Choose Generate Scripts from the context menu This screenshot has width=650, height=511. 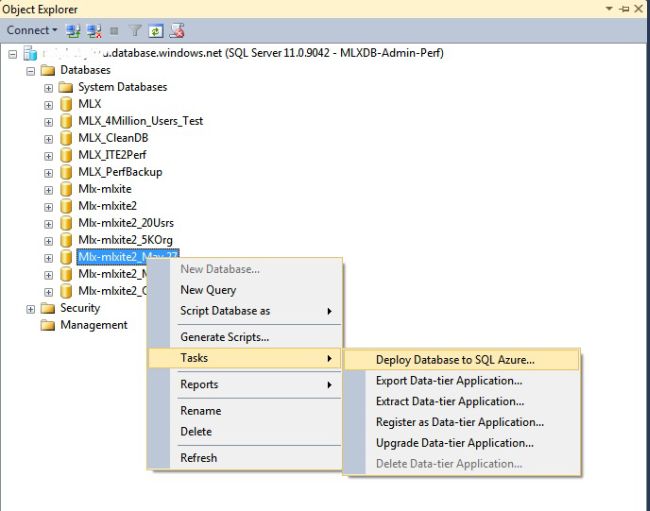pyautogui.click(x=245, y=337)
